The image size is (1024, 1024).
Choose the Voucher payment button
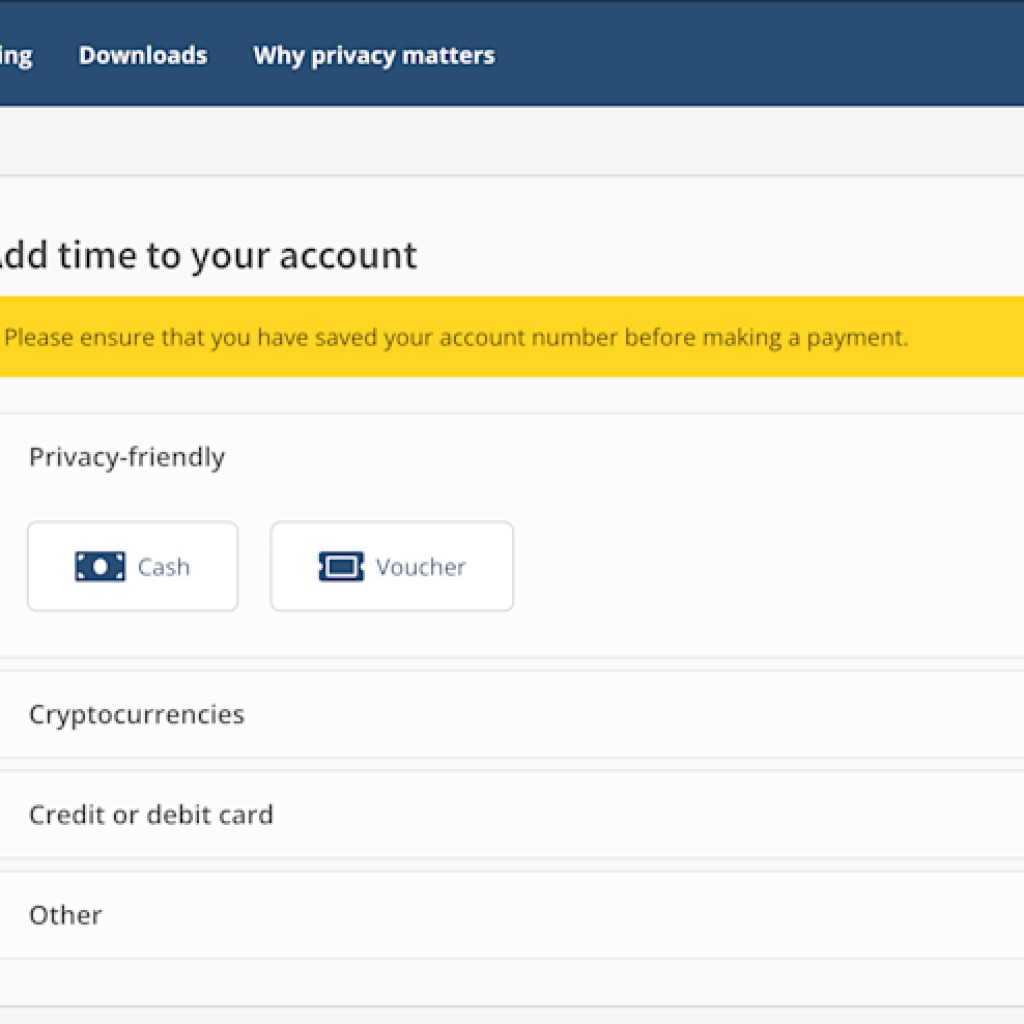click(x=391, y=566)
